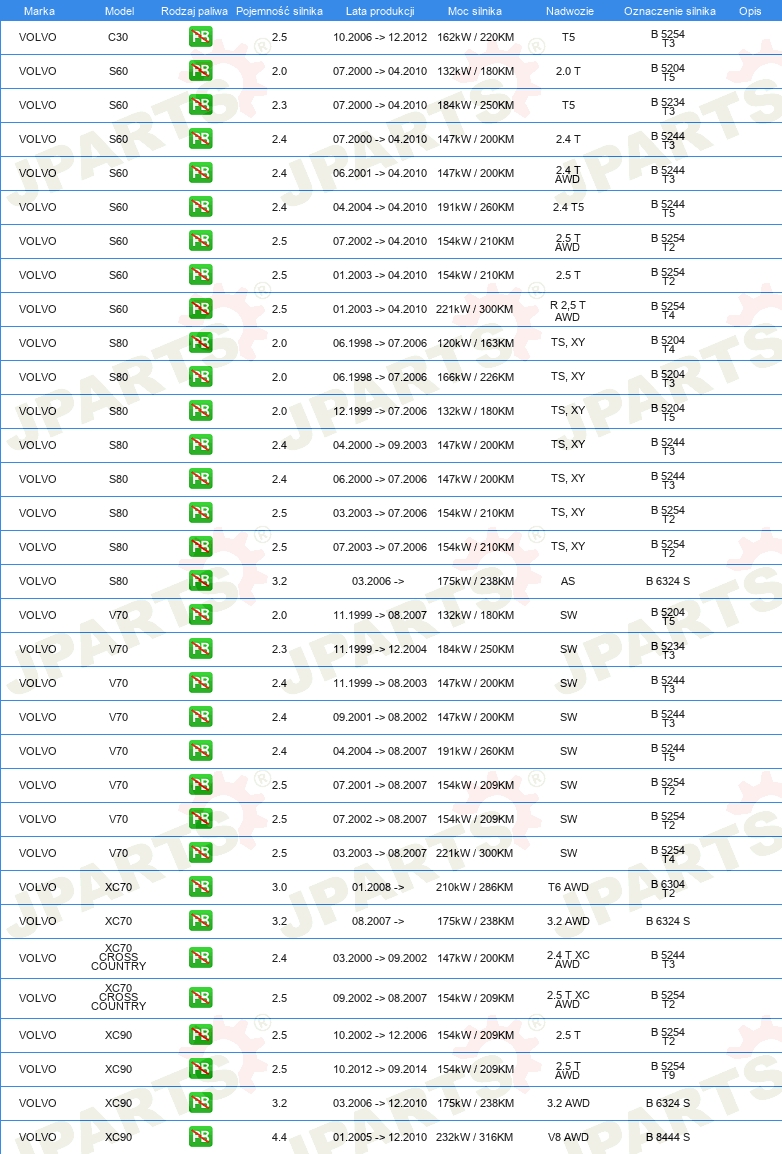The image size is (782, 1154).
Task: Click fuel icon for V70 2.0 132kW row
Action: pos(200,615)
